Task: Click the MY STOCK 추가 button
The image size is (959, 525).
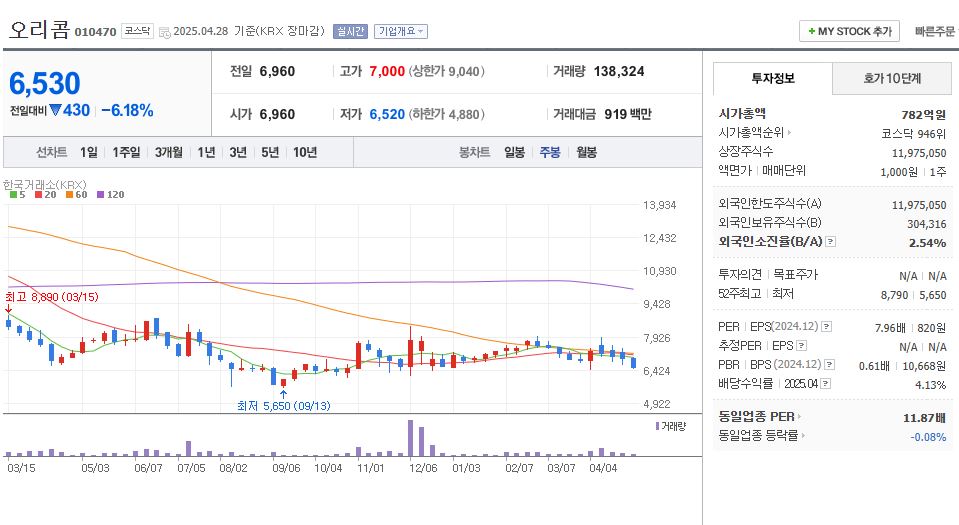Action: coord(849,31)
